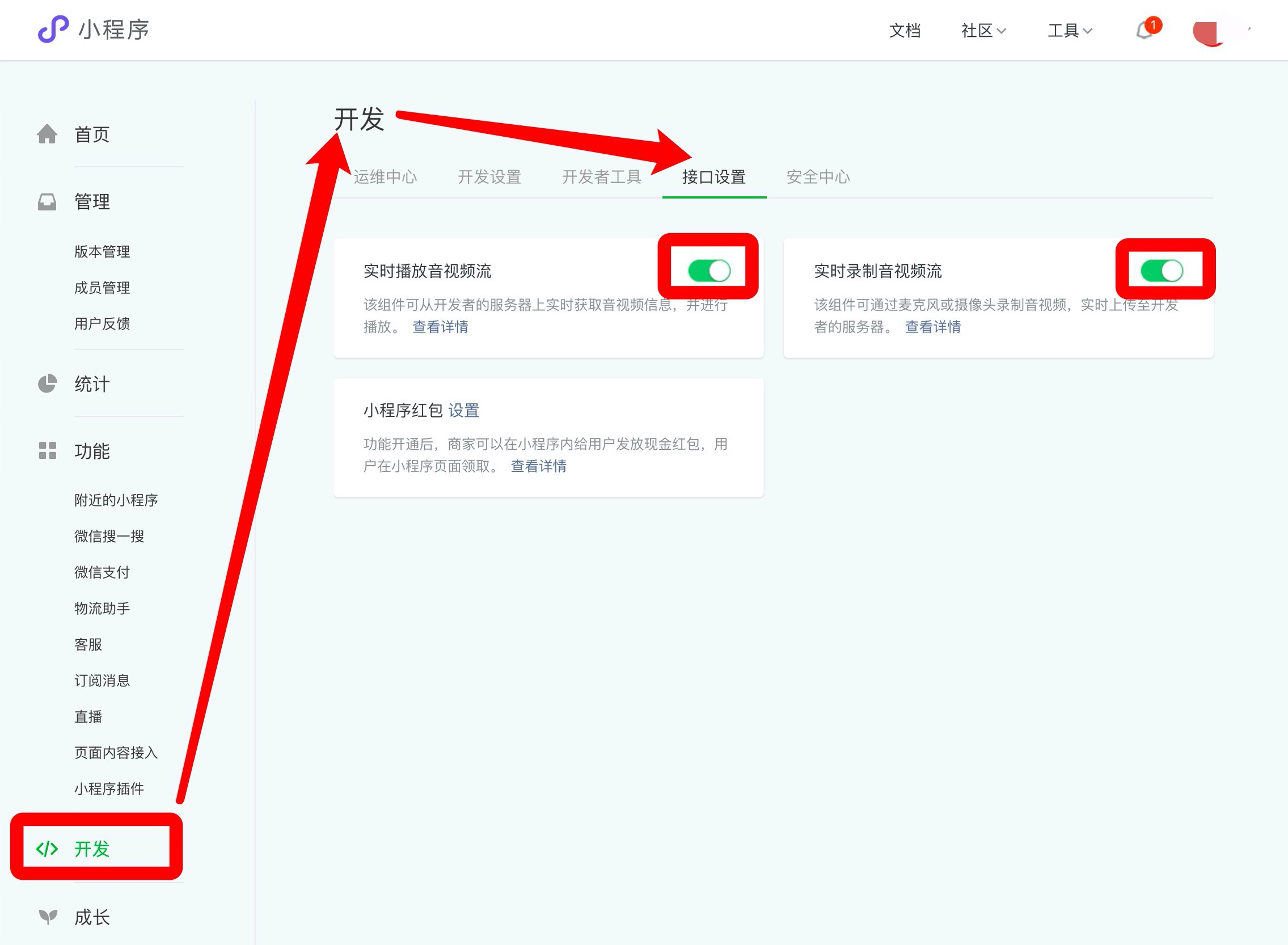Click 查看详情 under 实时录制音视频流
This screenshot has height=945, width=1288.
[933, 327]
